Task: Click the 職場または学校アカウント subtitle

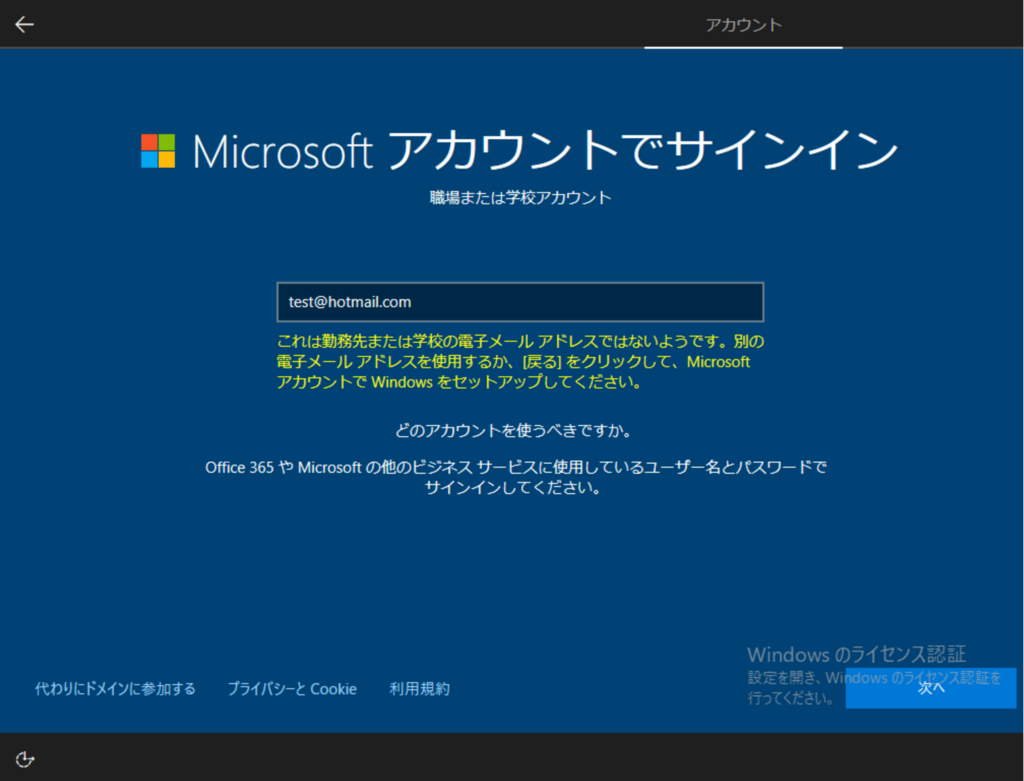Action: (520, 198)
